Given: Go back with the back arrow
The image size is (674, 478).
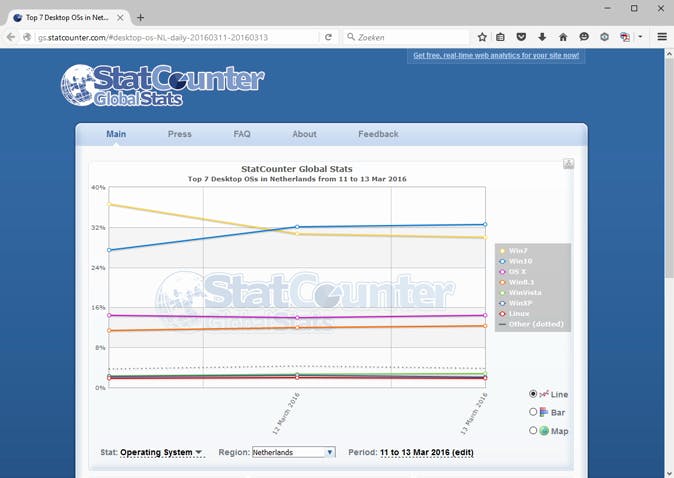Looking at the screenshot, I should point(11,37).
